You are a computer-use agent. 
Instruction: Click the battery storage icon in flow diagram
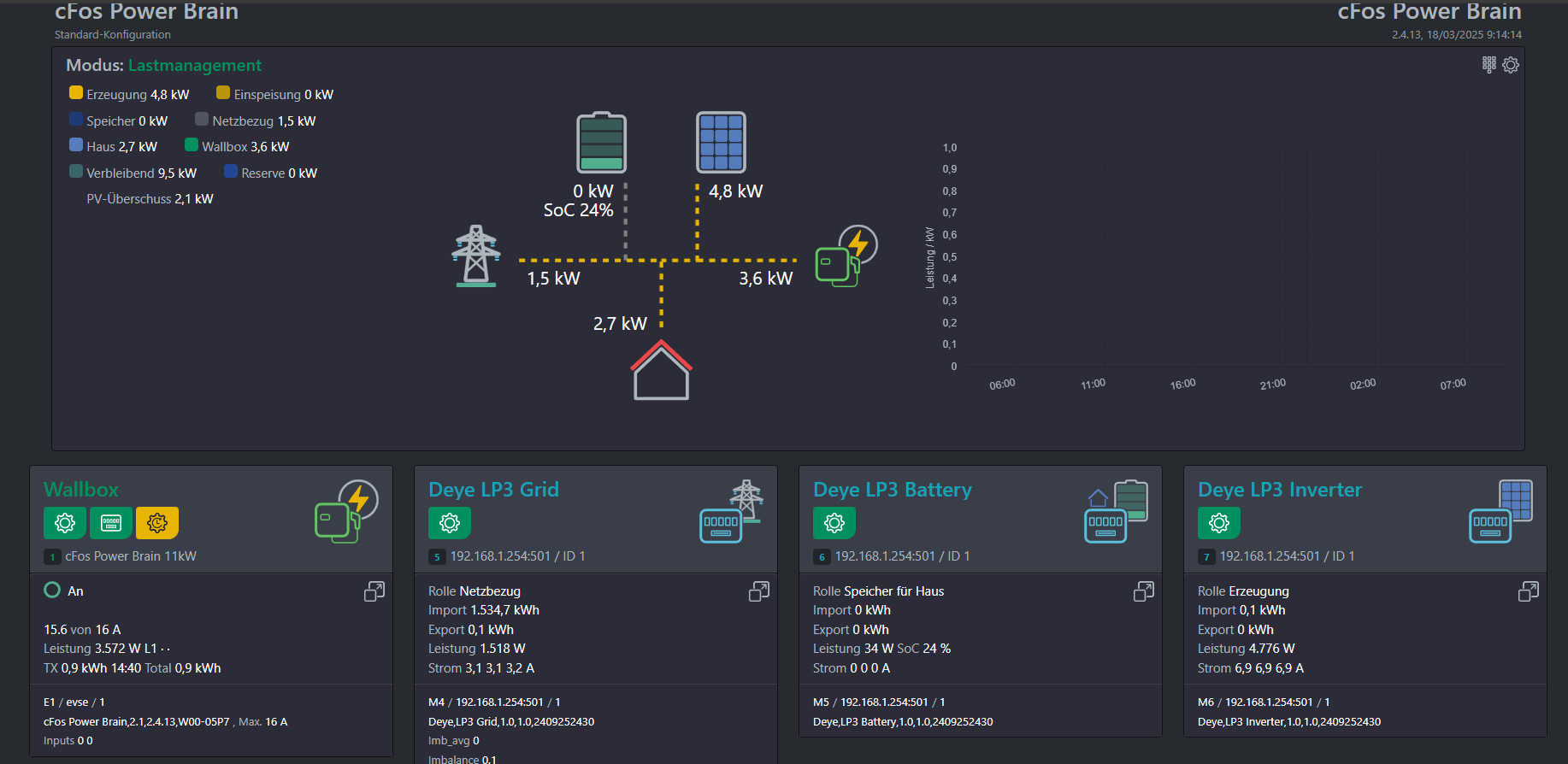[601, 142]
